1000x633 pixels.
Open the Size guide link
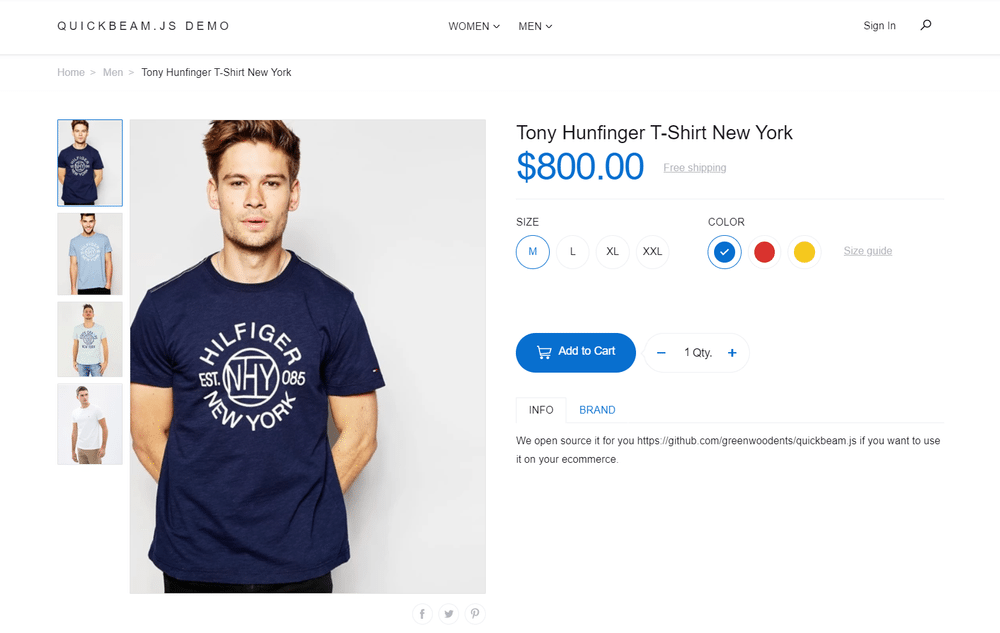click(867, 251)
